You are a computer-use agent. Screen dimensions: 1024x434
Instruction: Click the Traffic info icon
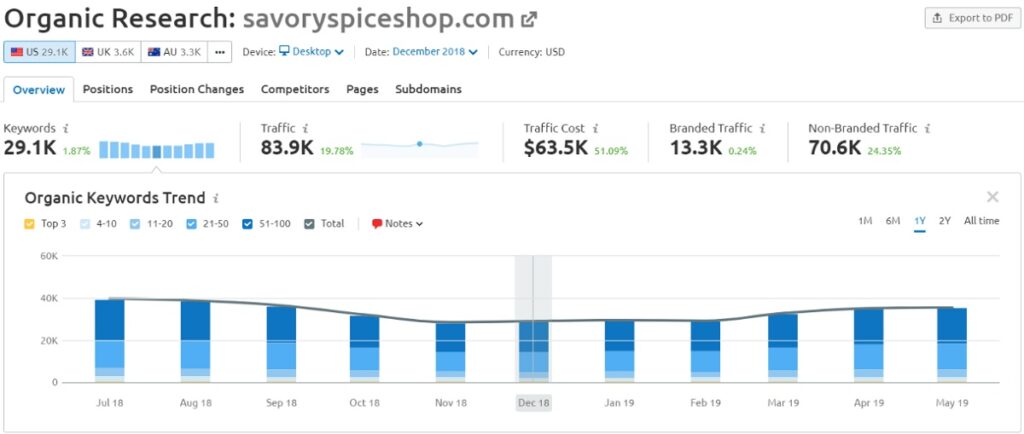tap(306, 129)
